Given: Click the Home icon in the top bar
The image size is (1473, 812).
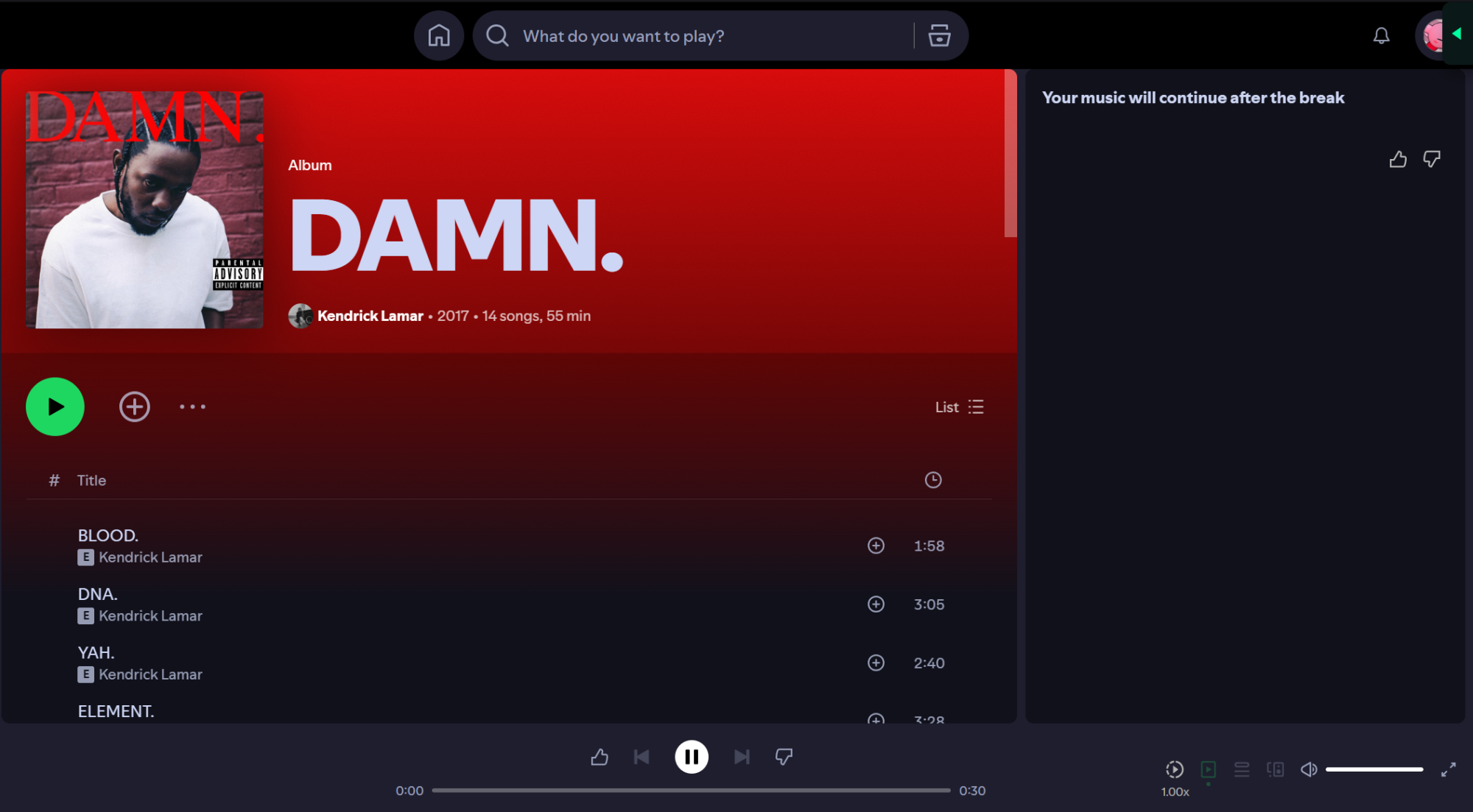Looking at the screenshot, I should click(x=438, y=35).
